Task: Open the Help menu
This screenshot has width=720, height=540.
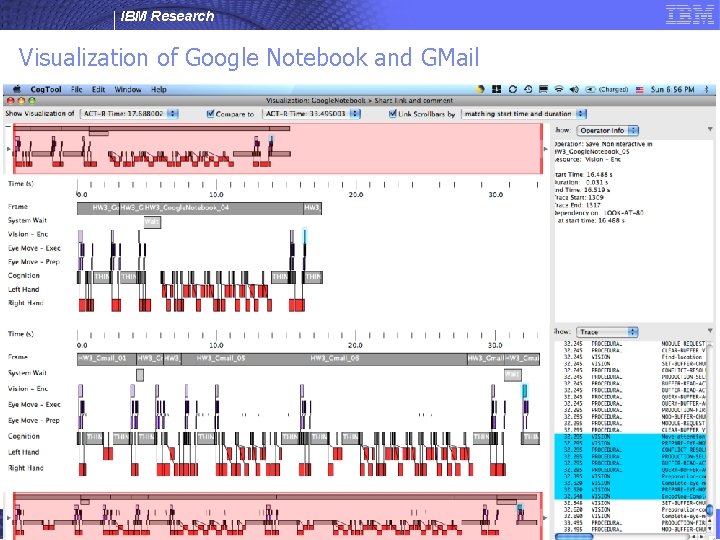Action: [159, 90]
